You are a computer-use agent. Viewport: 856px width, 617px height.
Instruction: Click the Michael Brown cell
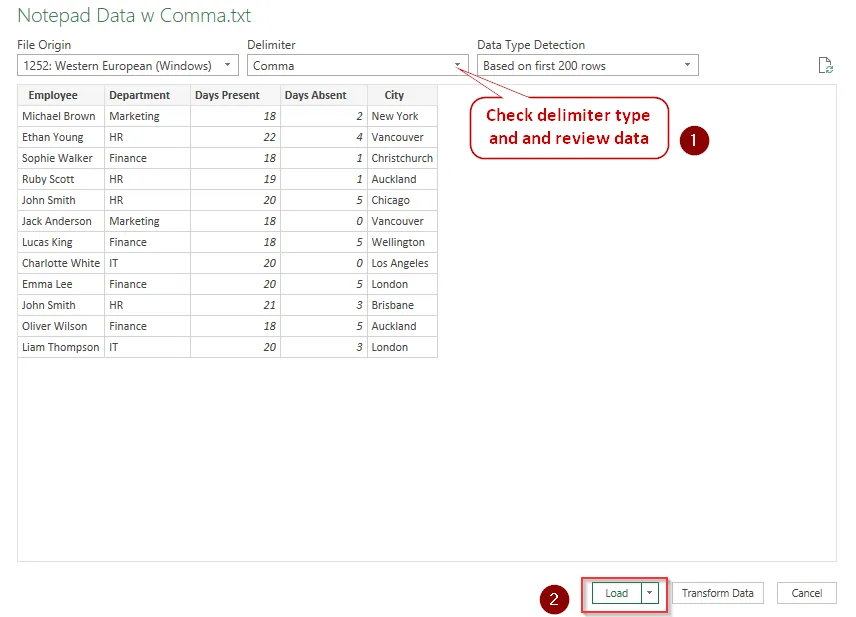61,116
